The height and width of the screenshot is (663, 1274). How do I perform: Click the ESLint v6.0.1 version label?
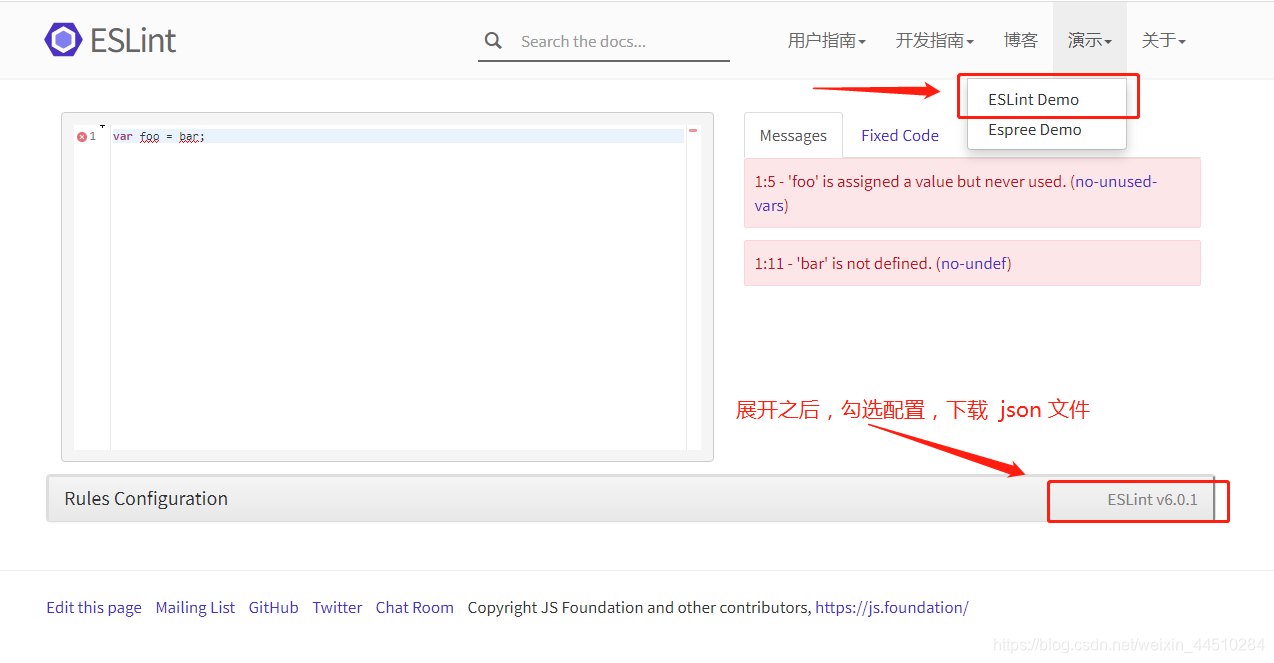coord(1152,499)
